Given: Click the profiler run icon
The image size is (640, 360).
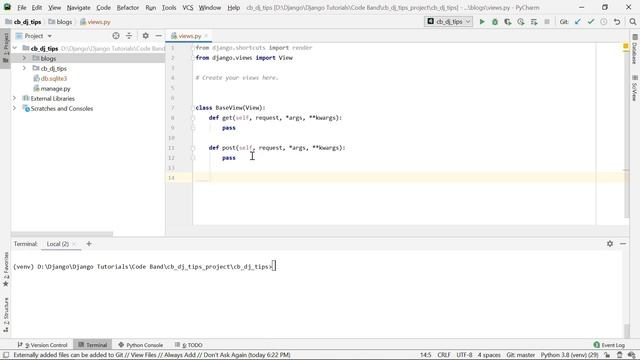Looking at the screenshot, I should [521, 22].
